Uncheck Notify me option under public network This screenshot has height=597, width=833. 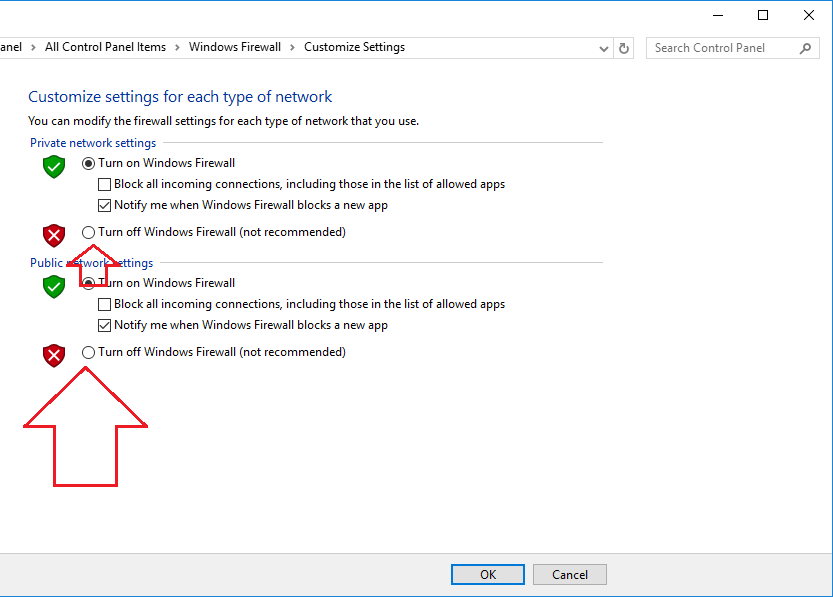pos(105,325)
